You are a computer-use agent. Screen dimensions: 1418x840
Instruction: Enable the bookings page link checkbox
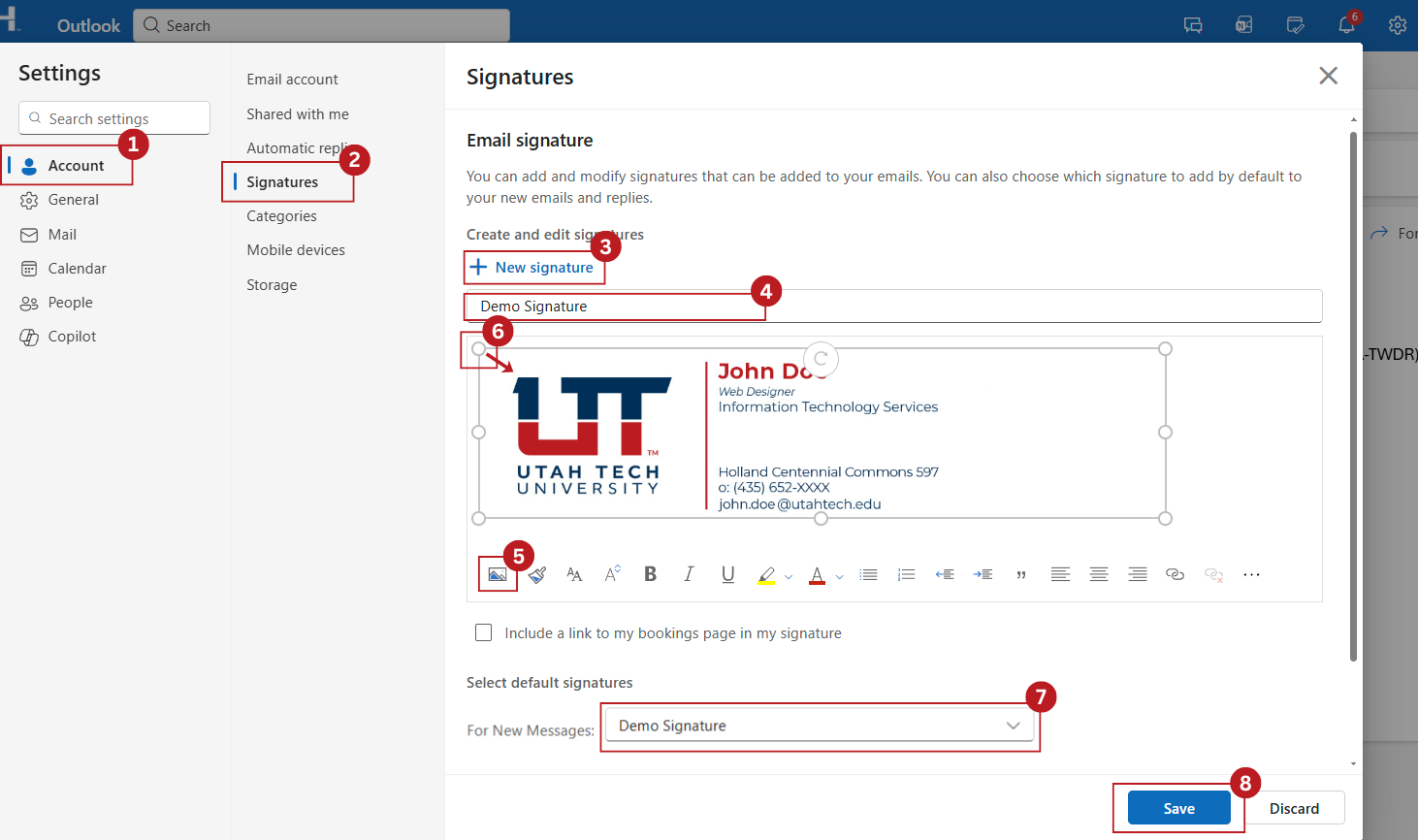pos(483,631)
